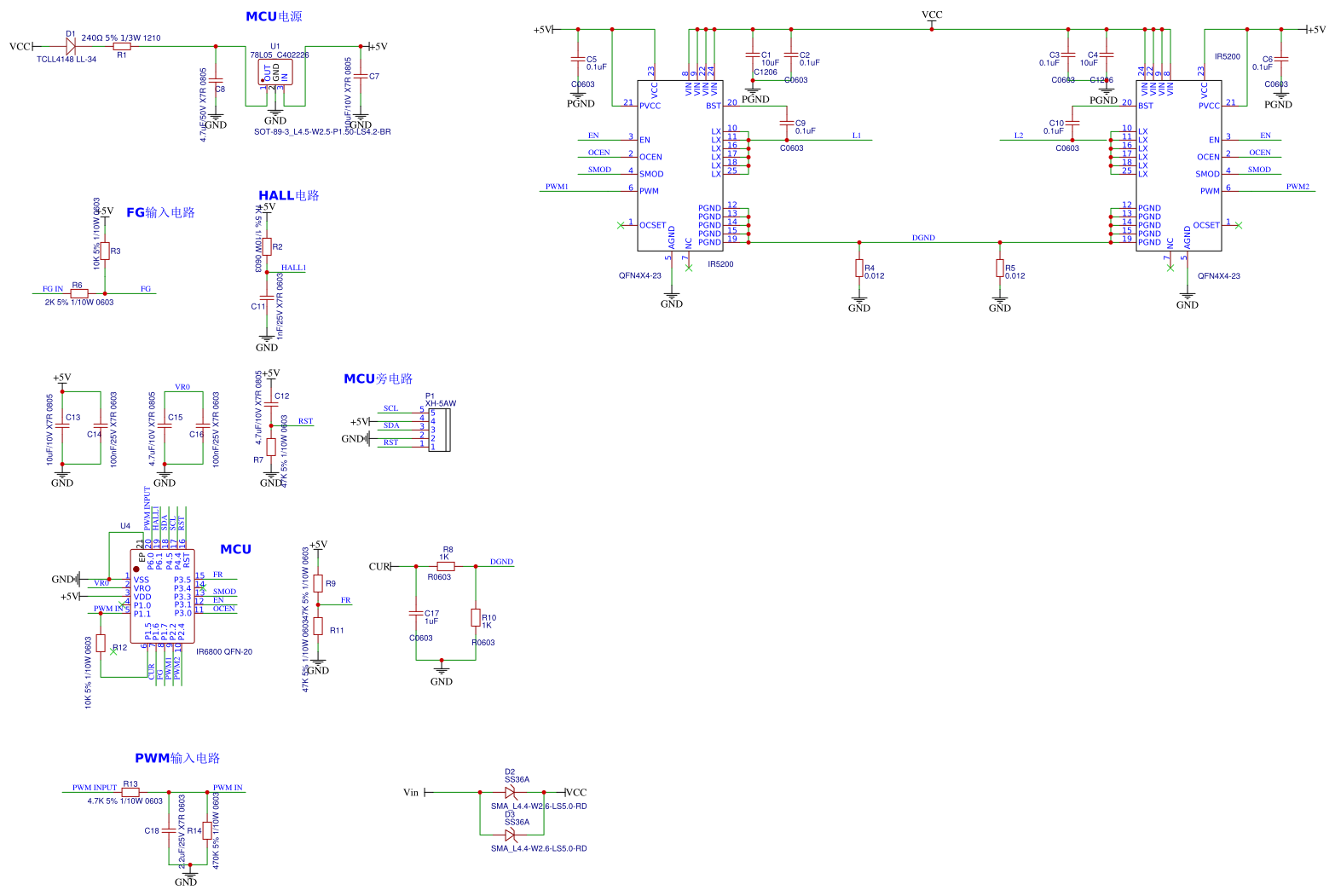Click the "4.7K 5% 1/10W 0603" resistor value
The width and height of the screenshot is (1335, 896).
pyautogui.click(x=125, y=801)
